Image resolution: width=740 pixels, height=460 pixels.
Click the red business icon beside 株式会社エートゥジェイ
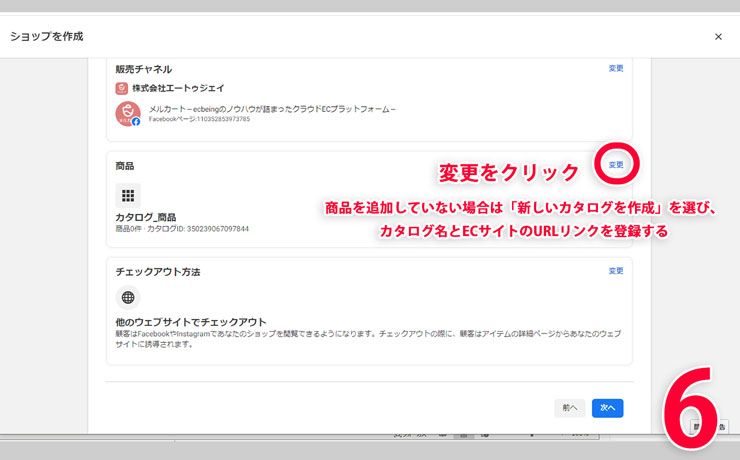tap(121, 88)
